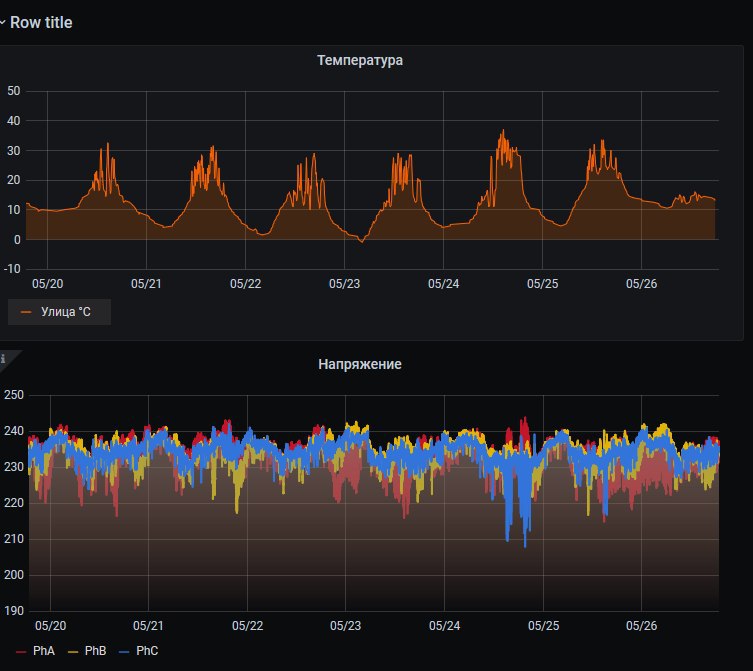Click the Row title heading
Viewport: 753px width, 671px height.
(41, 23)
